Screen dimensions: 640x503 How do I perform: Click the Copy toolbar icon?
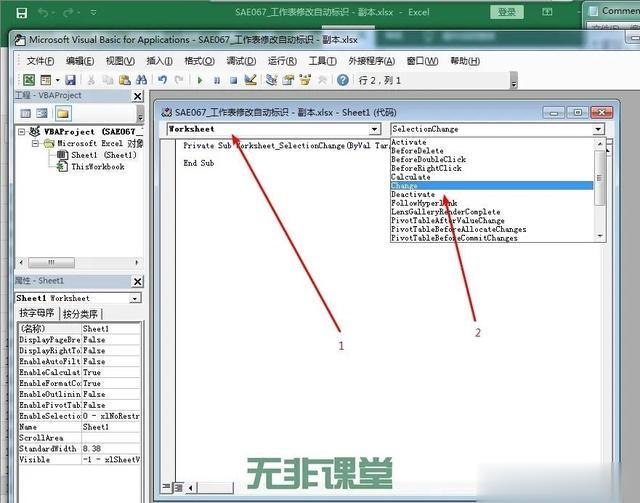point(108,80)
